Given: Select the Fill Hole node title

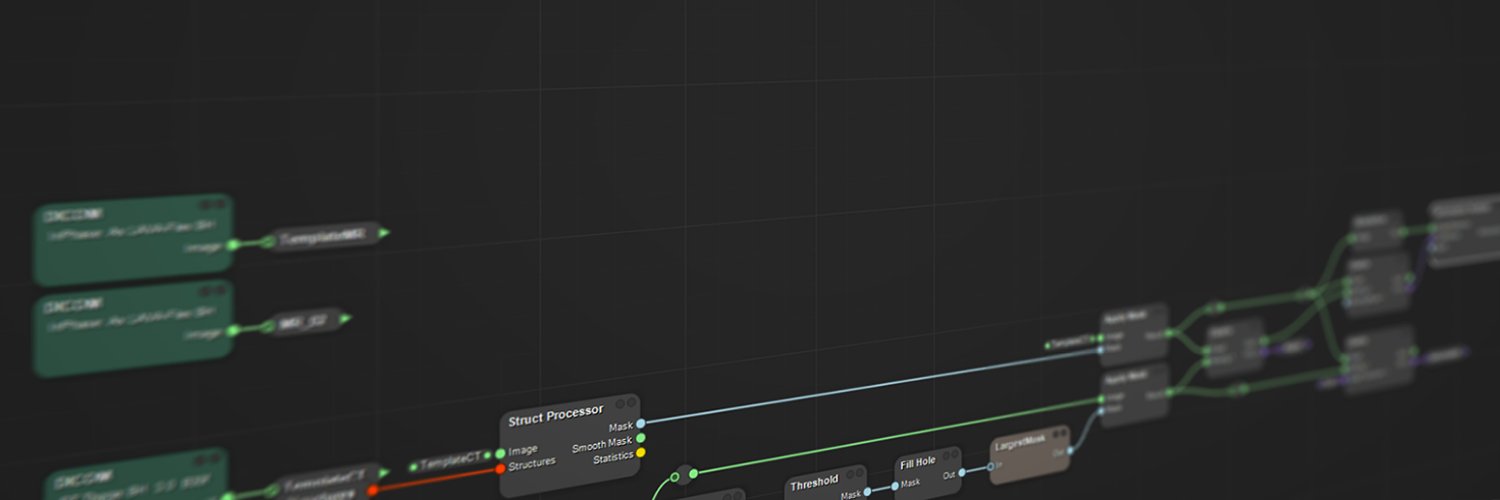Looking at the screenshot, I should pos(918,462).
